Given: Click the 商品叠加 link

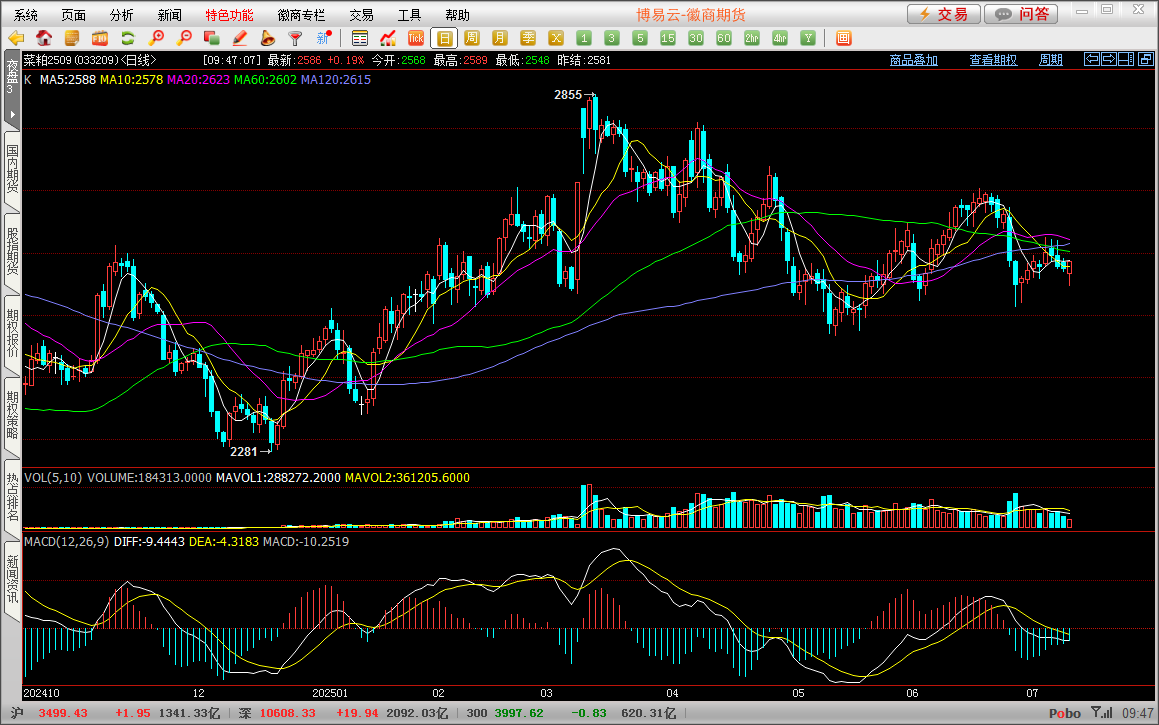Looking at the screenshot, I should pos(914,60).
